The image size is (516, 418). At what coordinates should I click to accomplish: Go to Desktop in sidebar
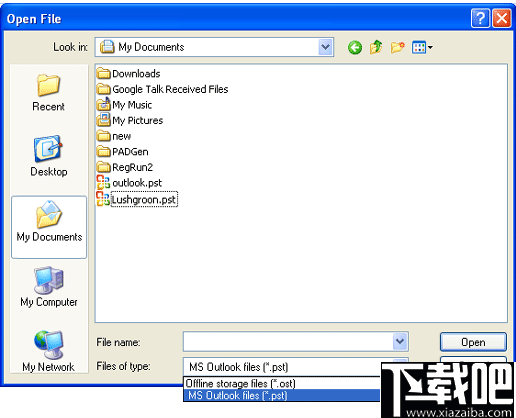click(49, 156)
